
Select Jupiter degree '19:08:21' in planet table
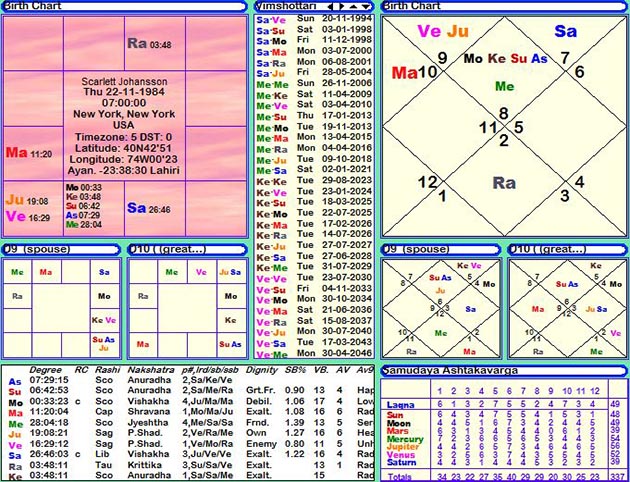pyautogui.click(x=49, y=433)
